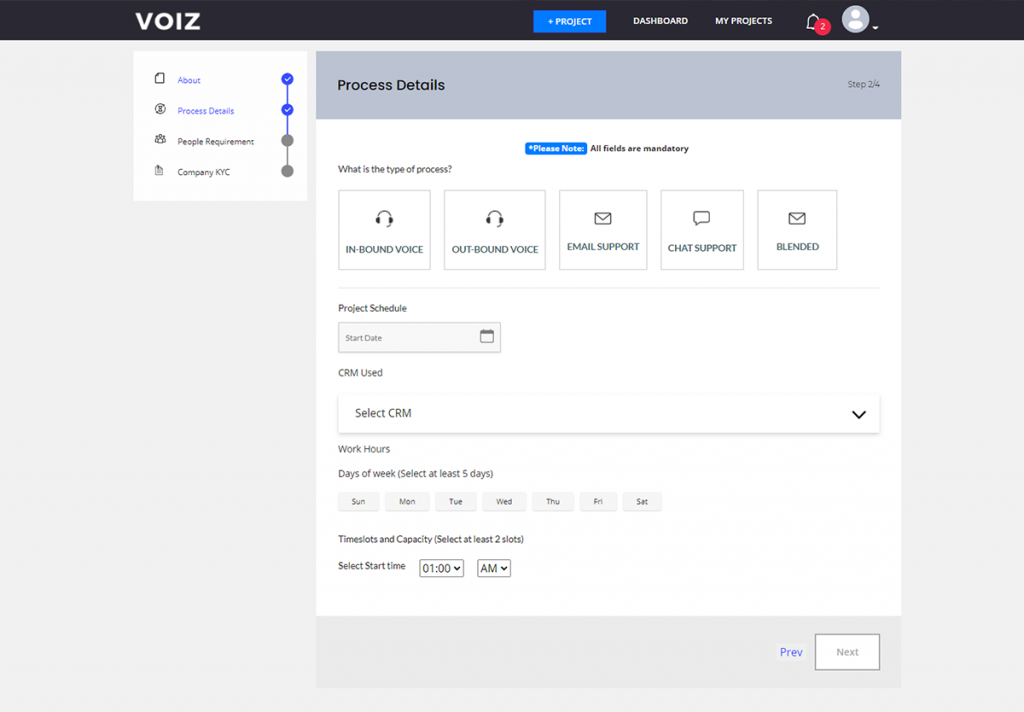Click the Please Note badge
Viewport: 1024px width, 712px height.
pyautogui.click(x=556, y=148)
